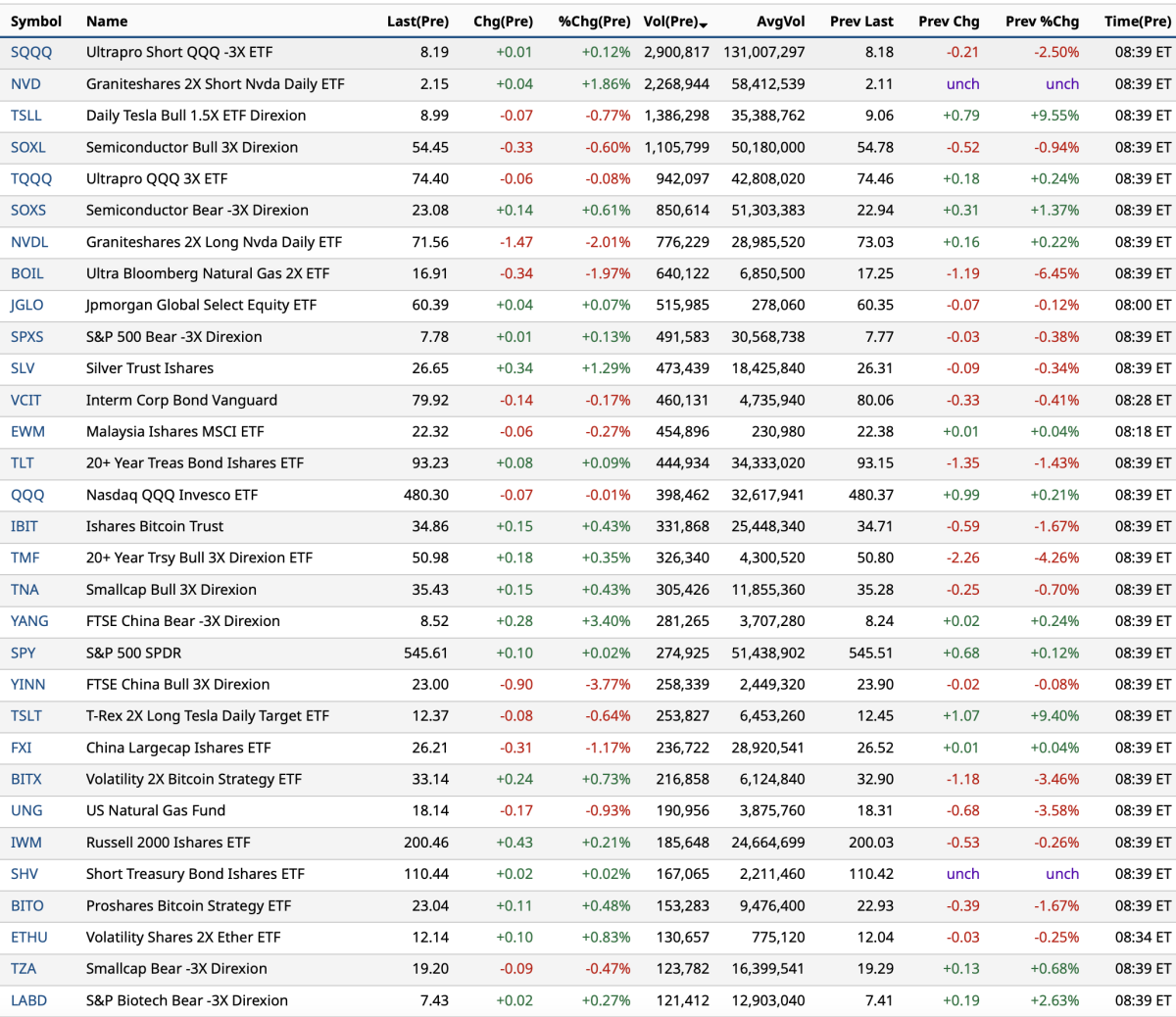The image size is (1176, 1017).
Task: Click the YINN ticker symbol
Action: [x=28, y=685]
